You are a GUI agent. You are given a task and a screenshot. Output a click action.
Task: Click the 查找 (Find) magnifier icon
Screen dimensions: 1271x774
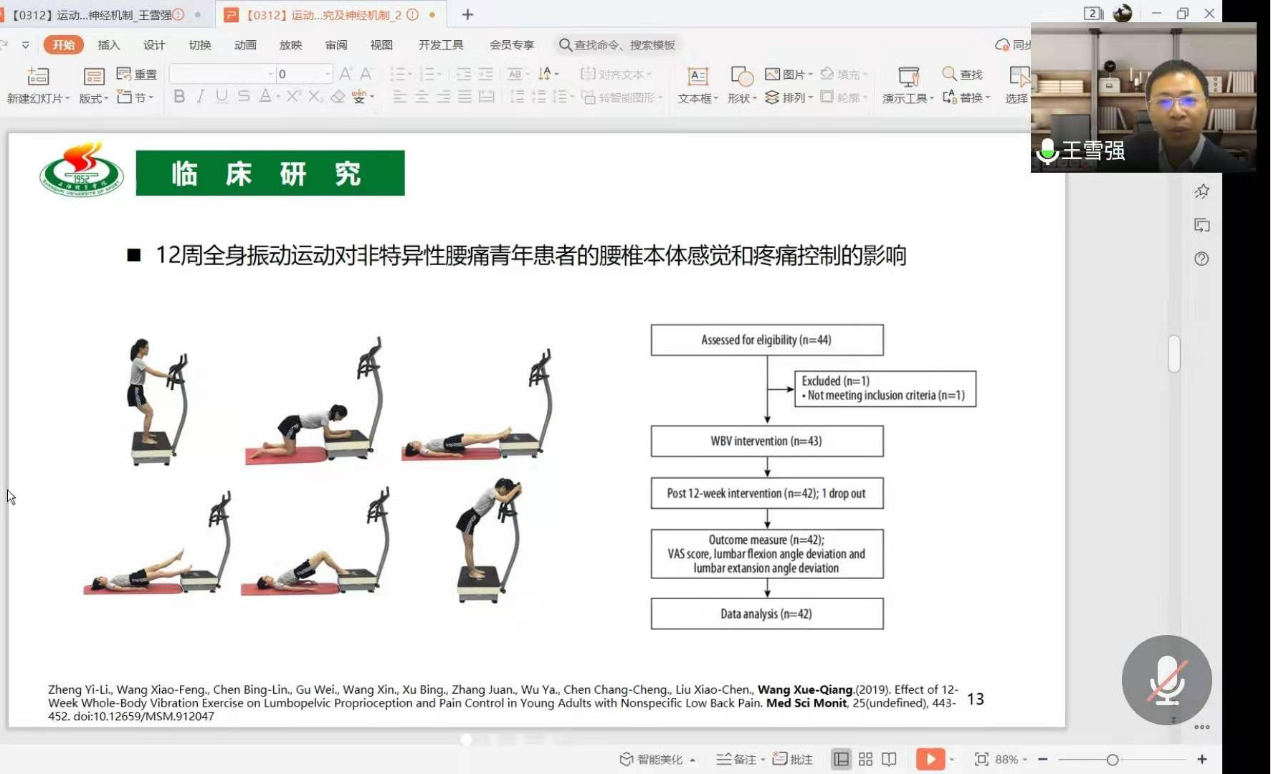coord(950,74)
